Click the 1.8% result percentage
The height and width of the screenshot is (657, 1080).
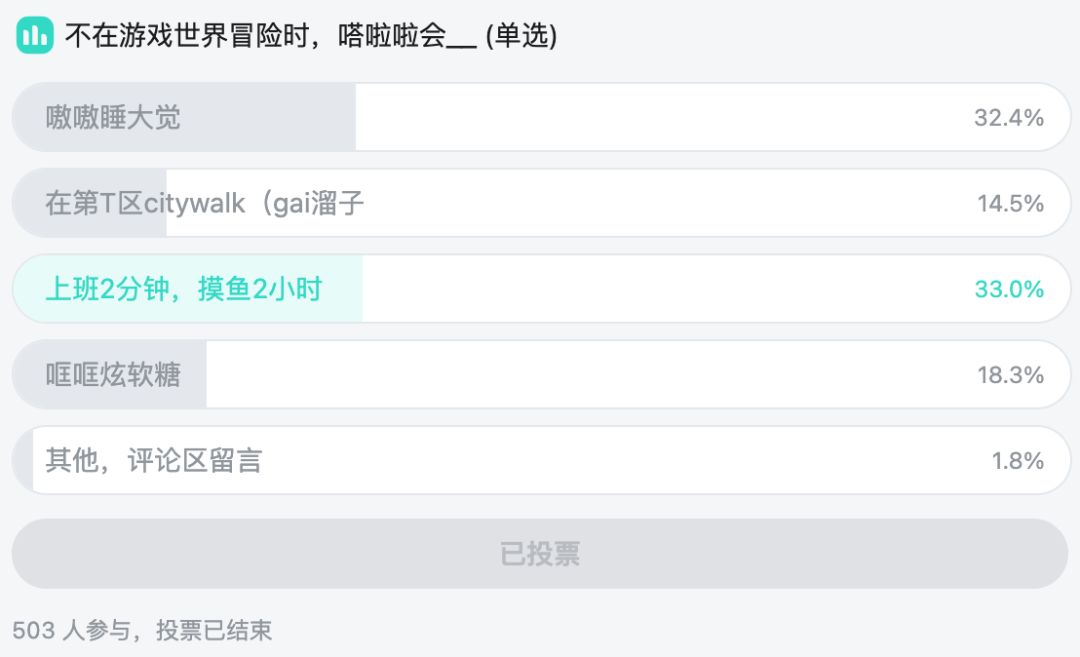pyautogui.click(x=1017, y=461)
